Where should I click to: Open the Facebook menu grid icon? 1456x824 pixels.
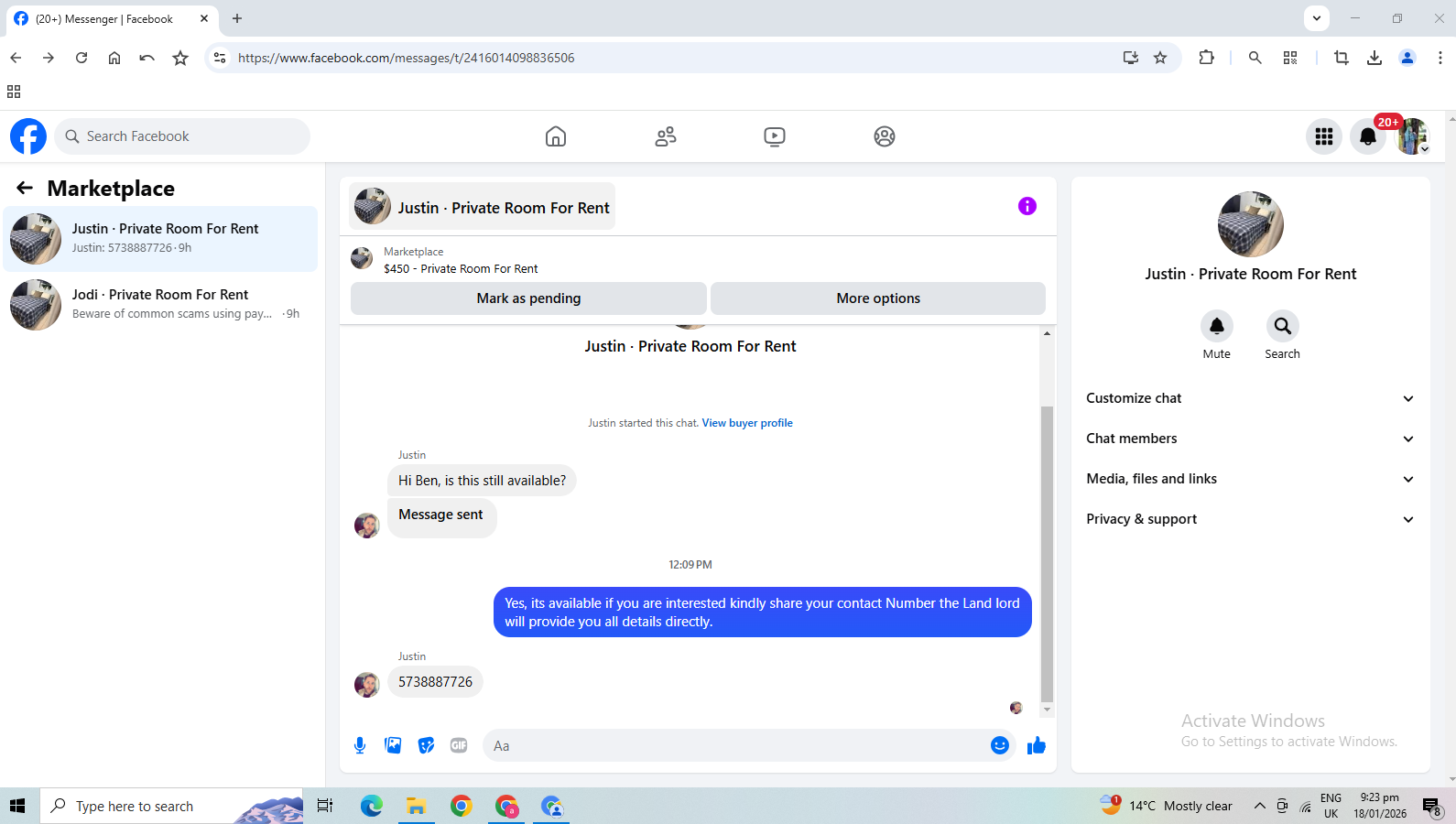(1324, 136)
